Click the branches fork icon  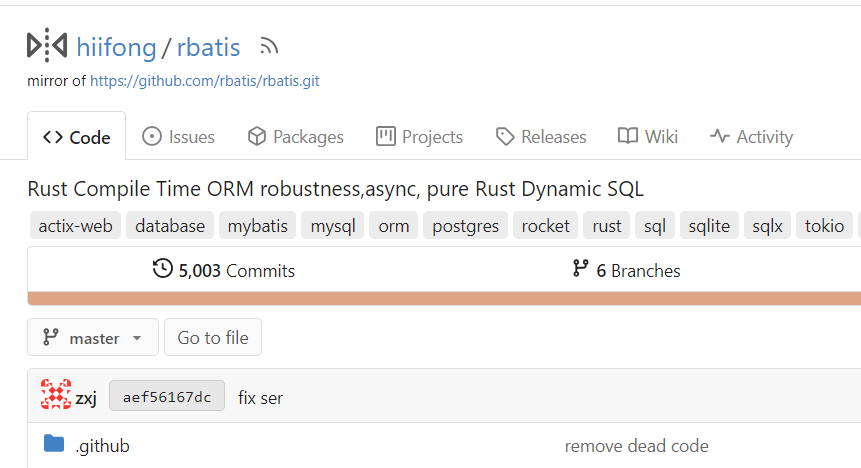pos(580,269)
